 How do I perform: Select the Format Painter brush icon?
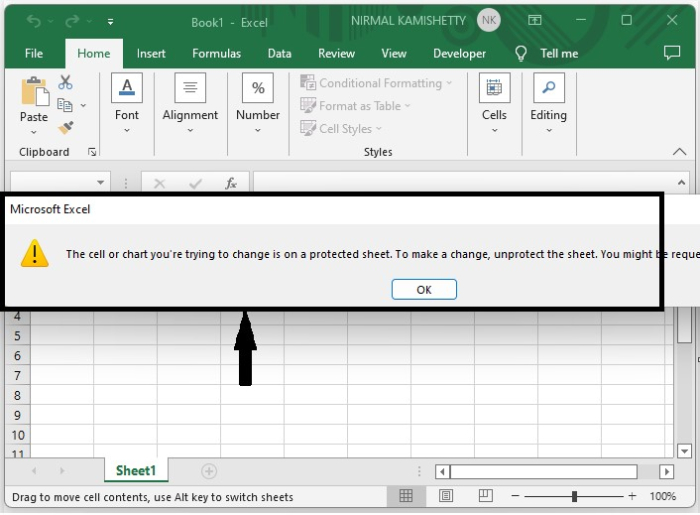point(66,128)
